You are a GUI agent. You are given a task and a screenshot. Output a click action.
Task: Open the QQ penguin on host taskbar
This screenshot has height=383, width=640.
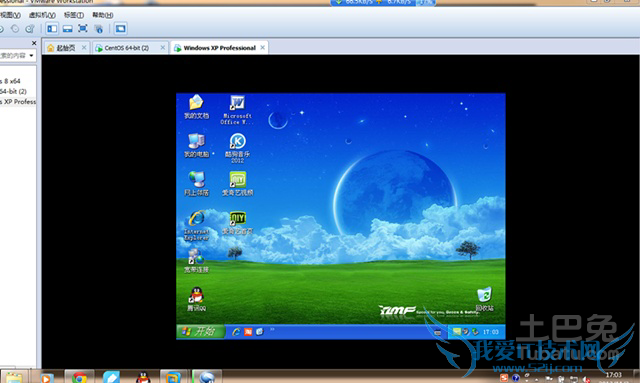pyautogui.click(x=143, y=377)
